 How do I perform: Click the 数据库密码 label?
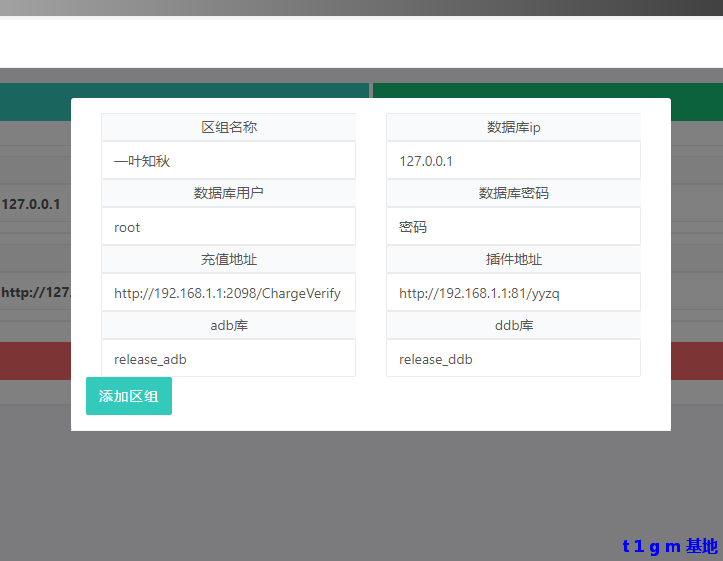[514, 193]
